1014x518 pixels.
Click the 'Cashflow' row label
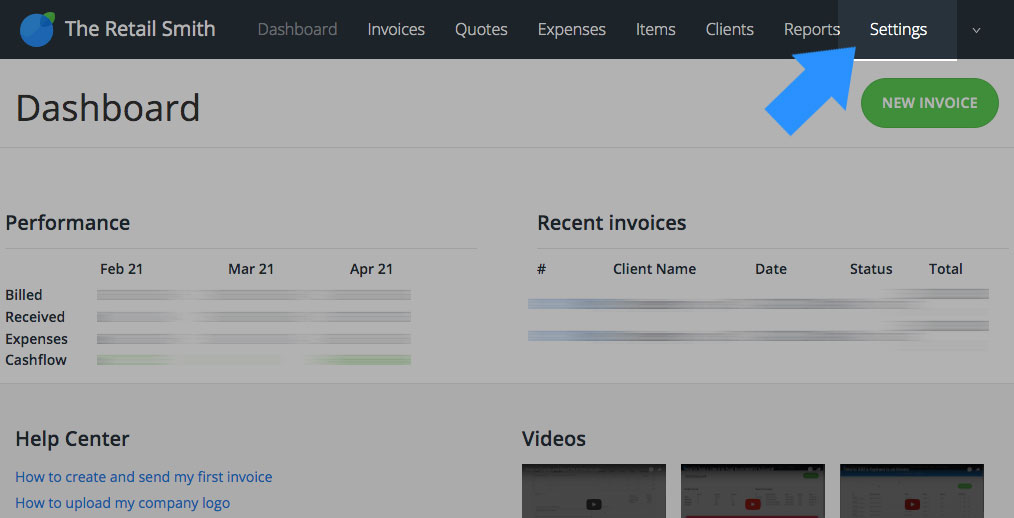click(x=36, y=360)
